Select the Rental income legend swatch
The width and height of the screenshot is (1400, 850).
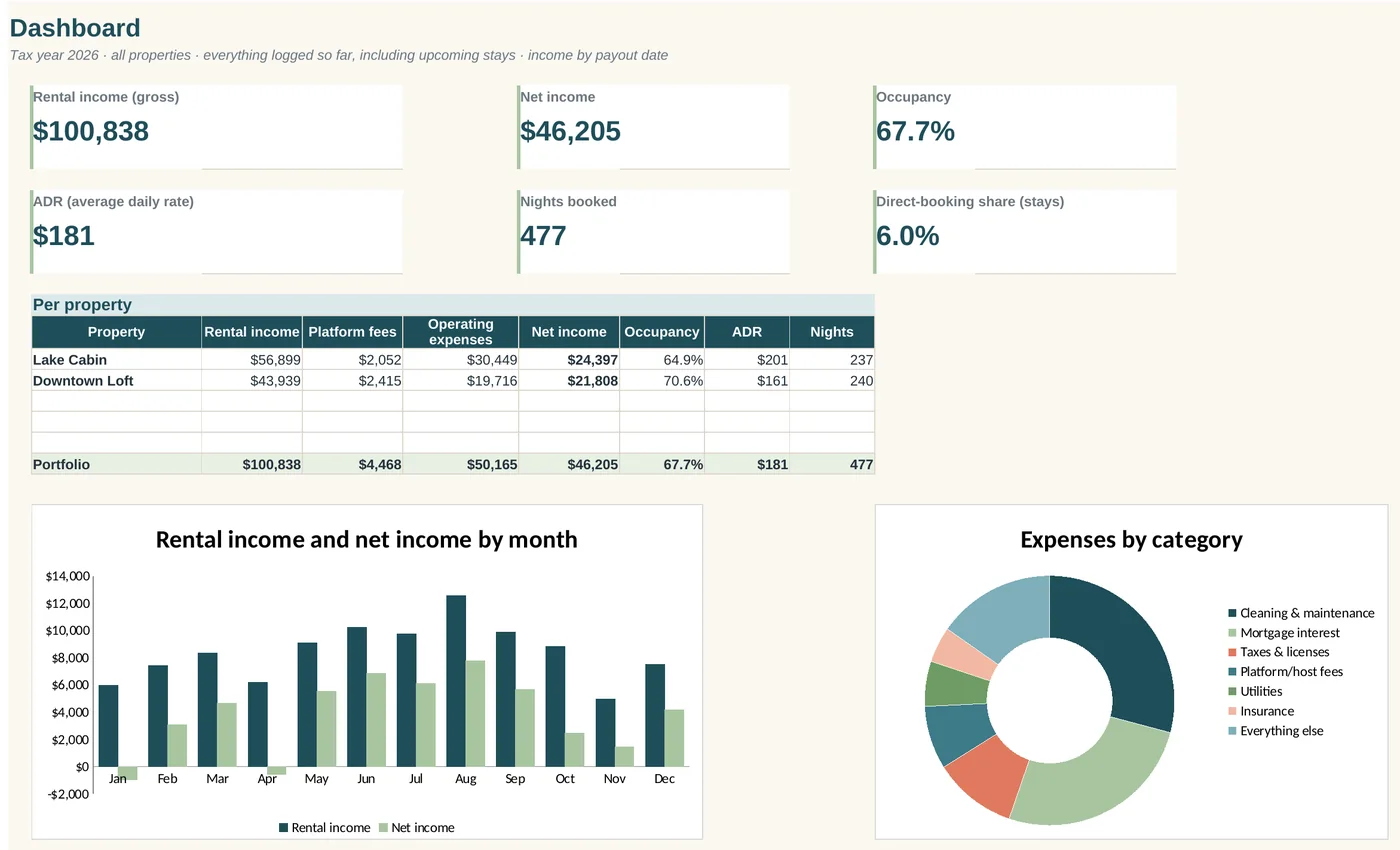(283, 828)
